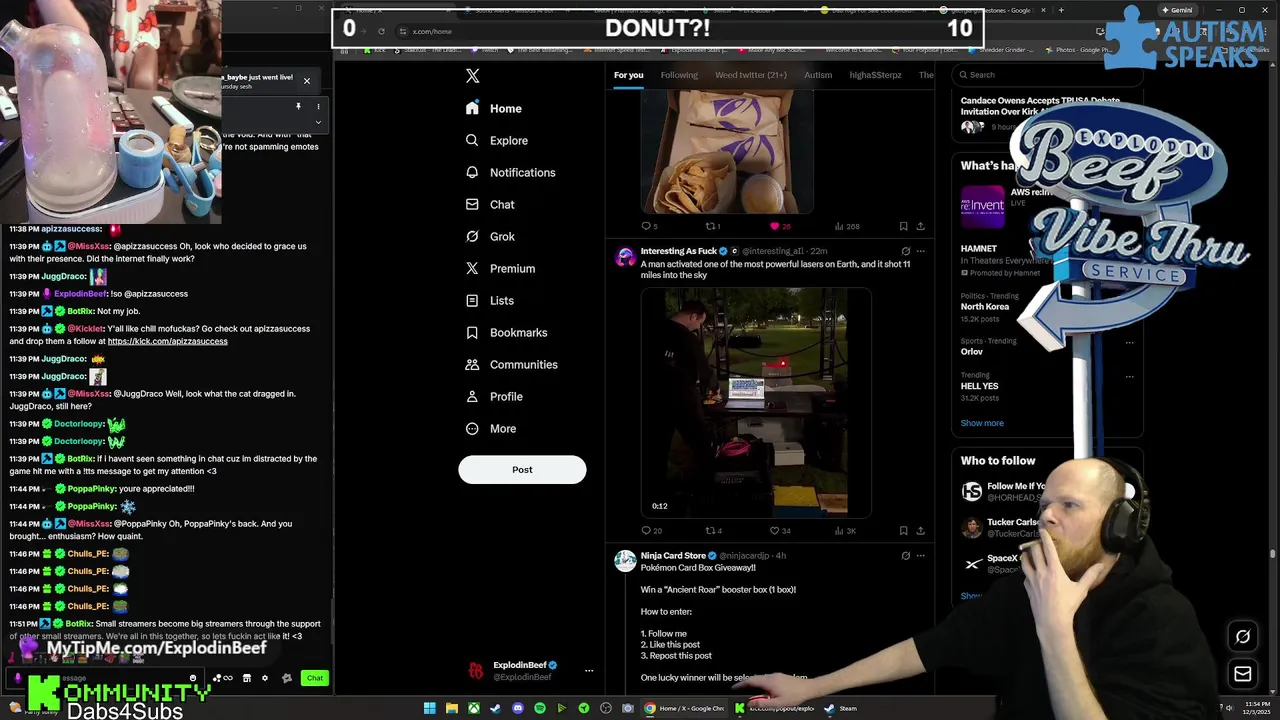This screenshot has height=720, width=1280.
Task: Open the HELL YES trending topic
Action: point(980,386)
